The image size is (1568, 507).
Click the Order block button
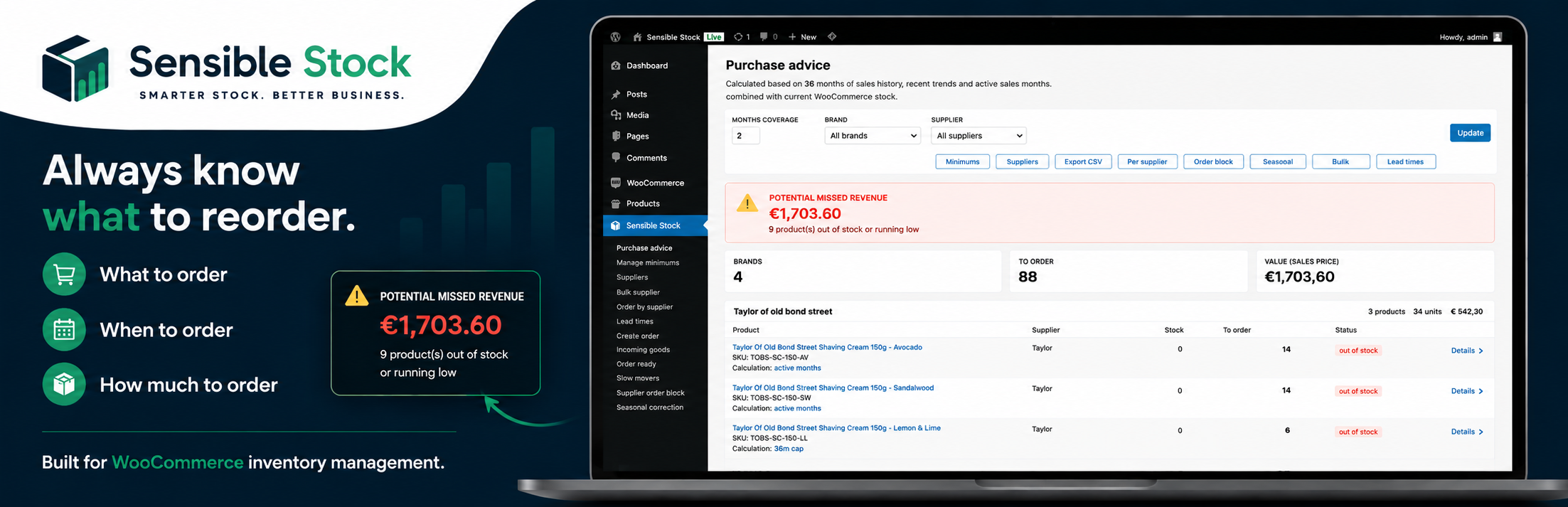pos(1213,161)
